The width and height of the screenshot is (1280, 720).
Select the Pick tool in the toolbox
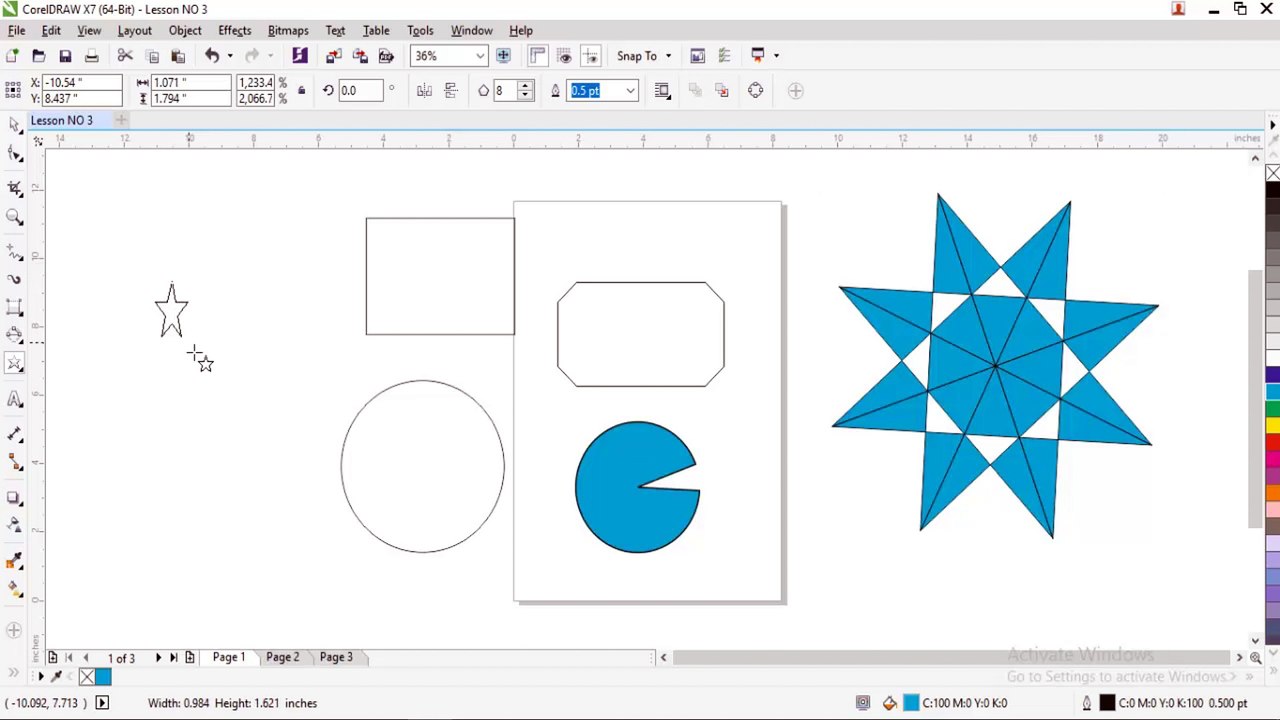tap(14, 123)
